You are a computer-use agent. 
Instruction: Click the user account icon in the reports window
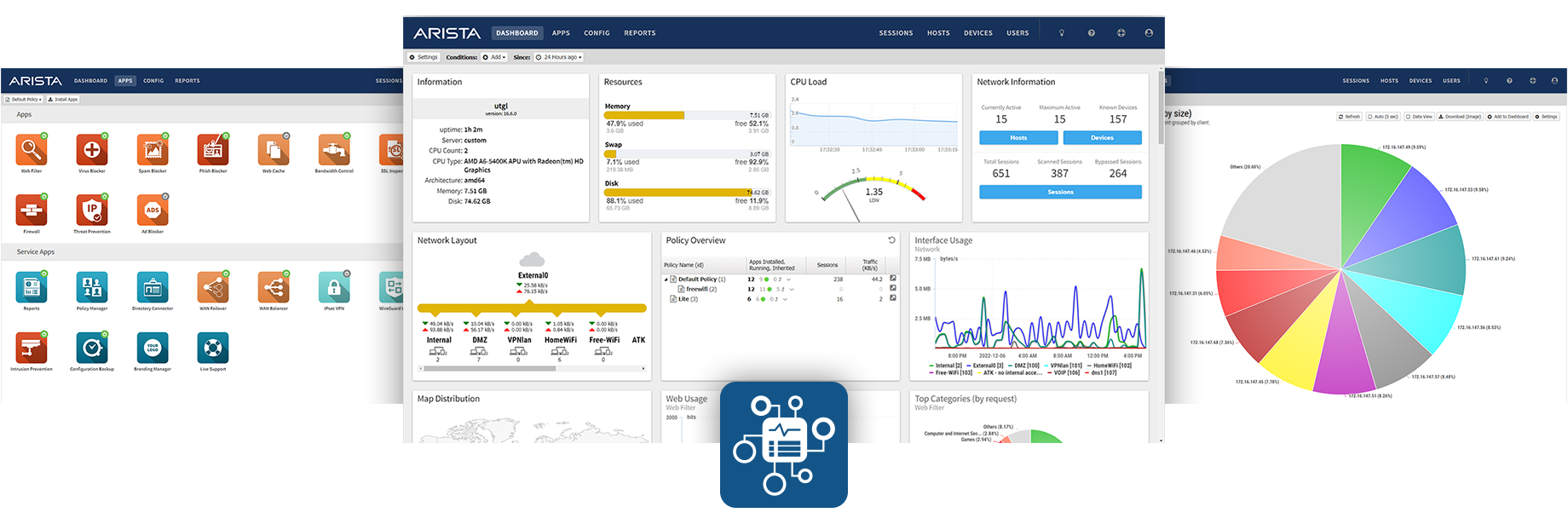click(1554, 81)
